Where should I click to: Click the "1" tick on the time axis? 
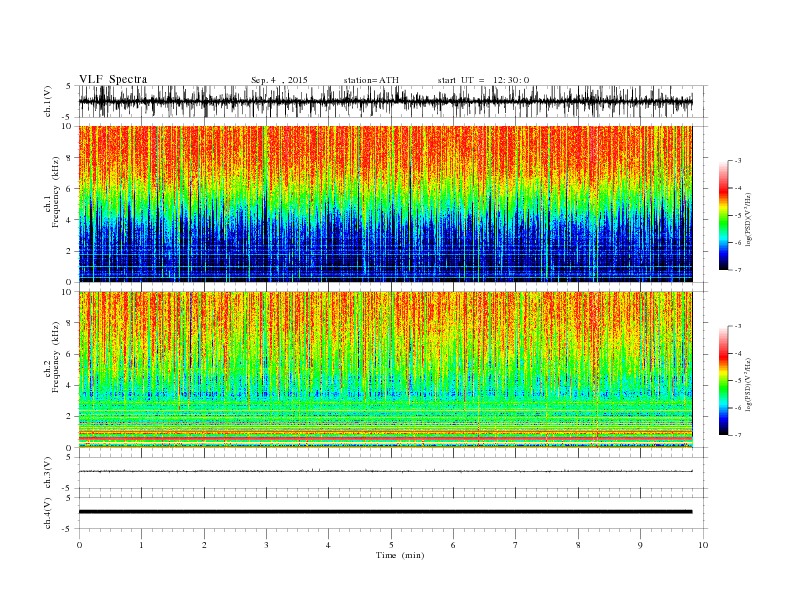pos(141,545)
